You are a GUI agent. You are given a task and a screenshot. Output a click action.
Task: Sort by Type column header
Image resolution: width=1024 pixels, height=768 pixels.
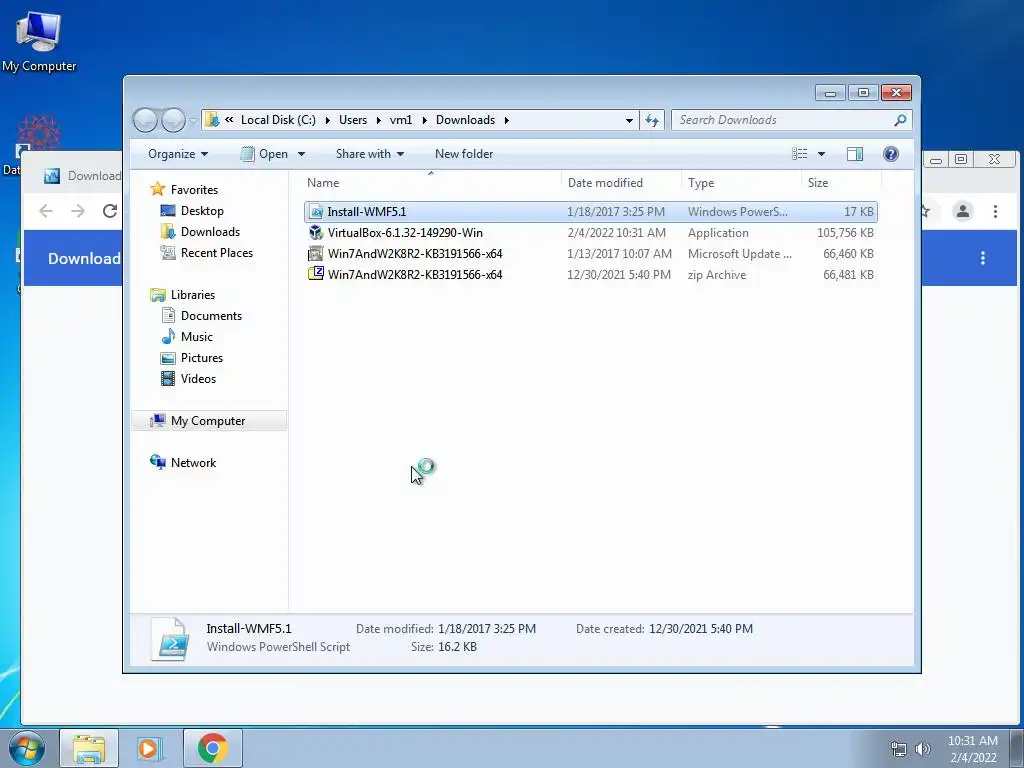pos(741,183)
